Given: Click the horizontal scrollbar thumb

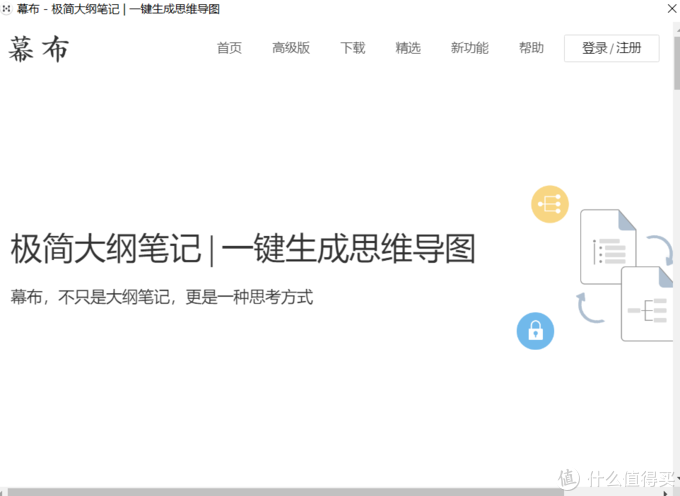Looking at the screenshot, I should [285, 492].
